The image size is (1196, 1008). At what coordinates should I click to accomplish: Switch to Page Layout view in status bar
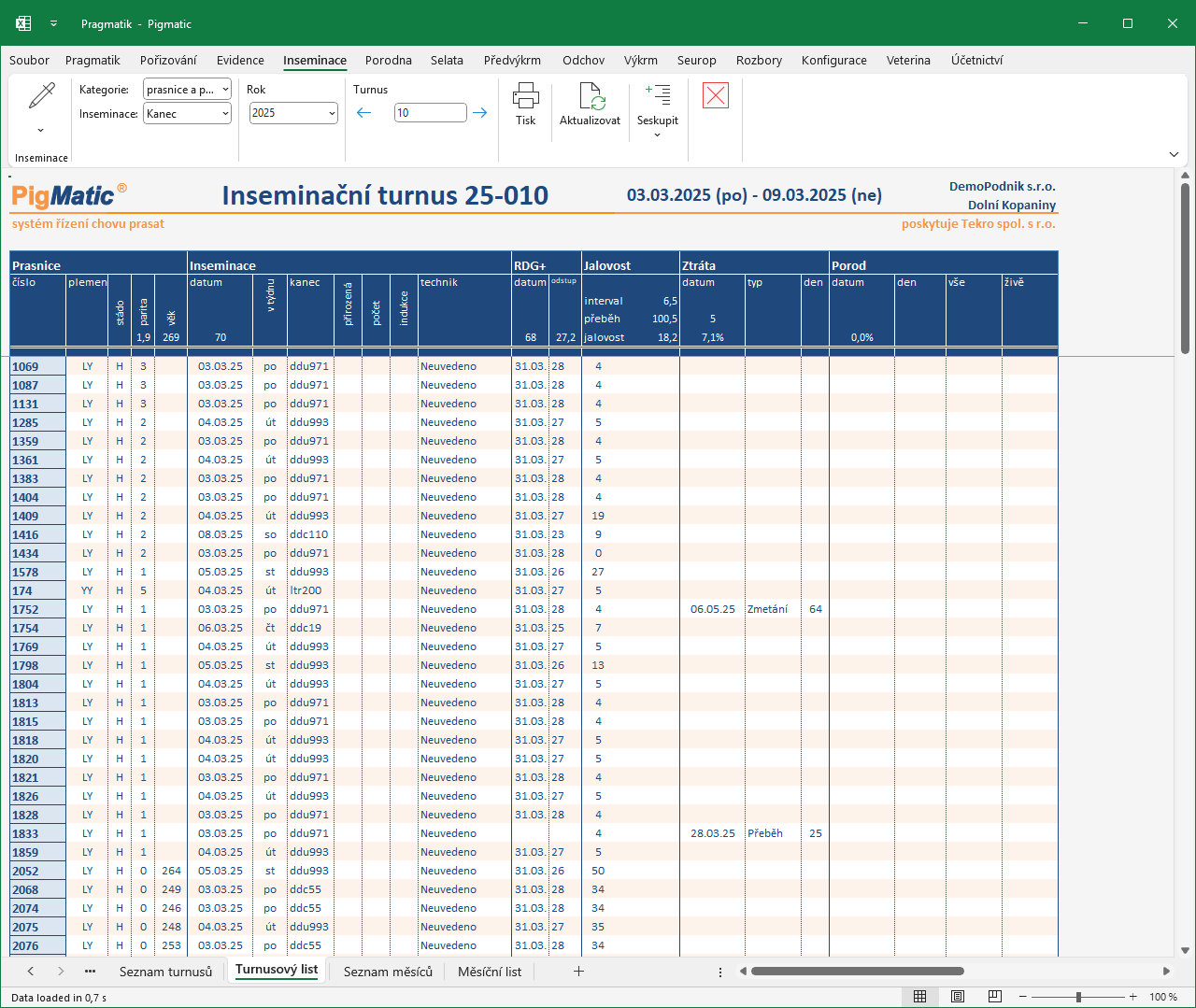click(958, 997)
